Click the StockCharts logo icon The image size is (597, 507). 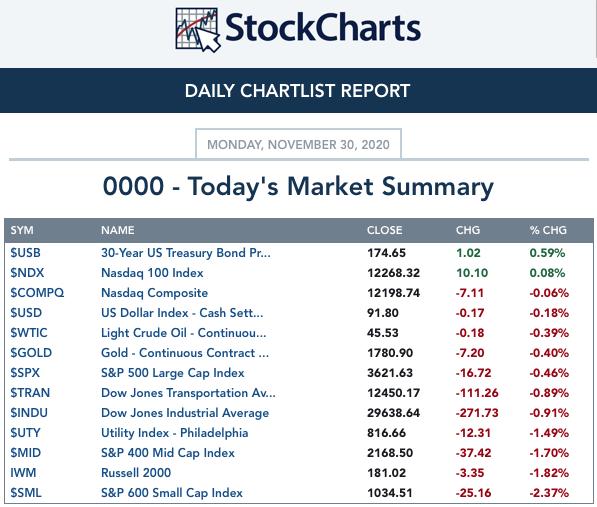click(x=198, y=30)
